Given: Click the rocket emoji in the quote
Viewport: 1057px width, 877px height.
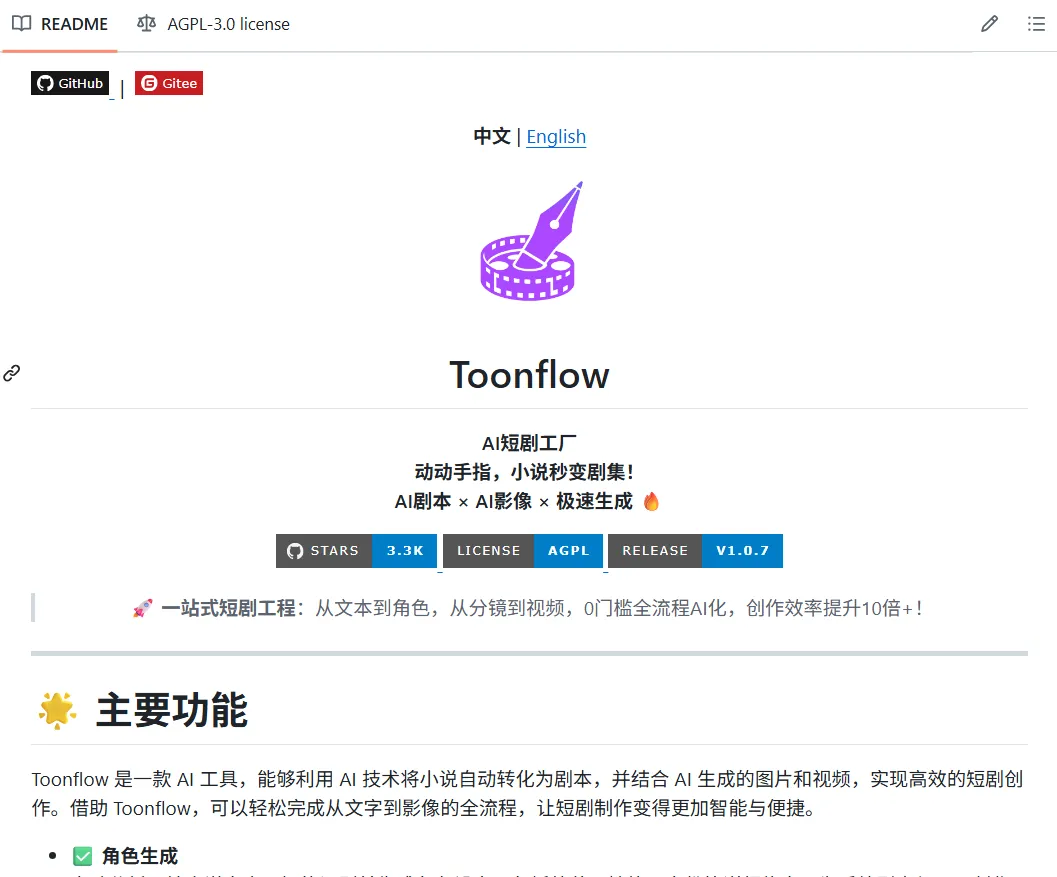Looking at the screenshot, I should (x=142, y=608).
